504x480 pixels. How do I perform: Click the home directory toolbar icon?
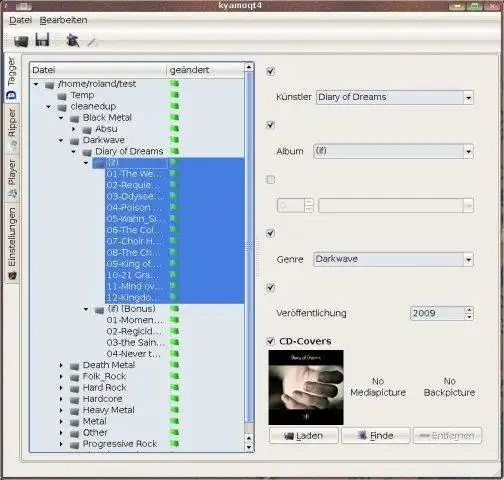point(72,40)
